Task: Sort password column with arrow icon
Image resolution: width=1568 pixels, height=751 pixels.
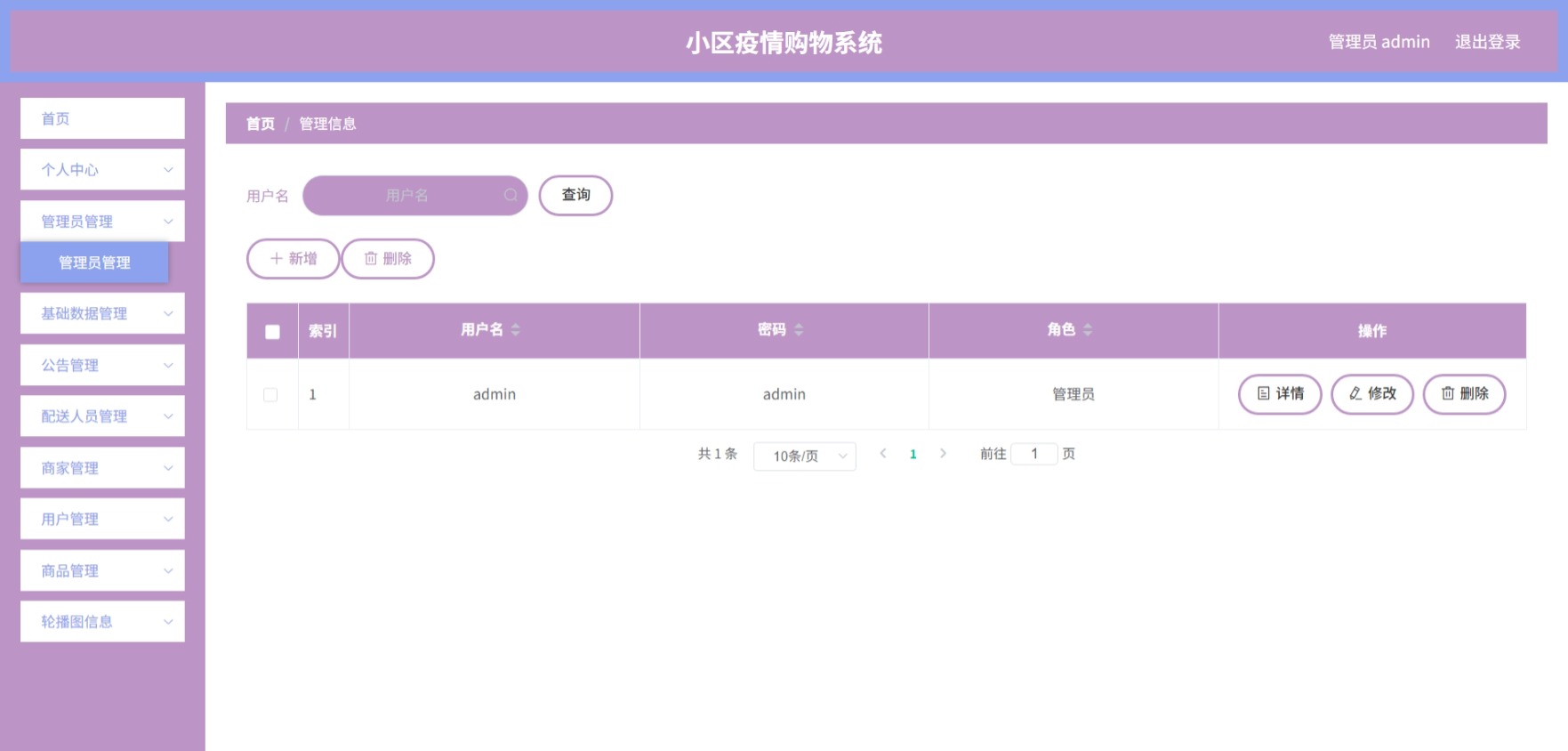Action: tap(799, 330)
